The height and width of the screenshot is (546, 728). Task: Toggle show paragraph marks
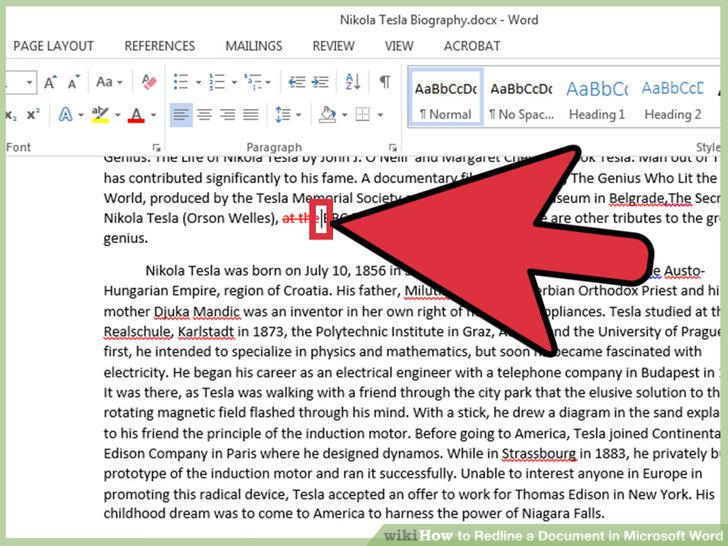385,82
